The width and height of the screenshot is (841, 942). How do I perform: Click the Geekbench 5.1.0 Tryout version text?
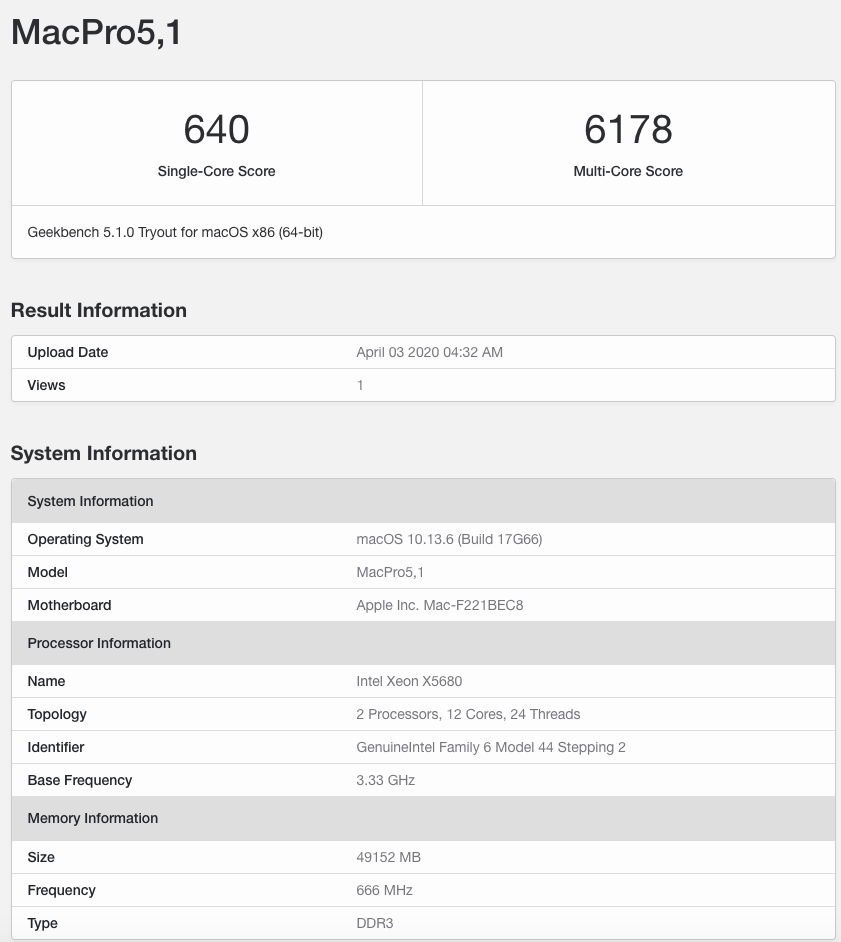click(x=175, y=232)
